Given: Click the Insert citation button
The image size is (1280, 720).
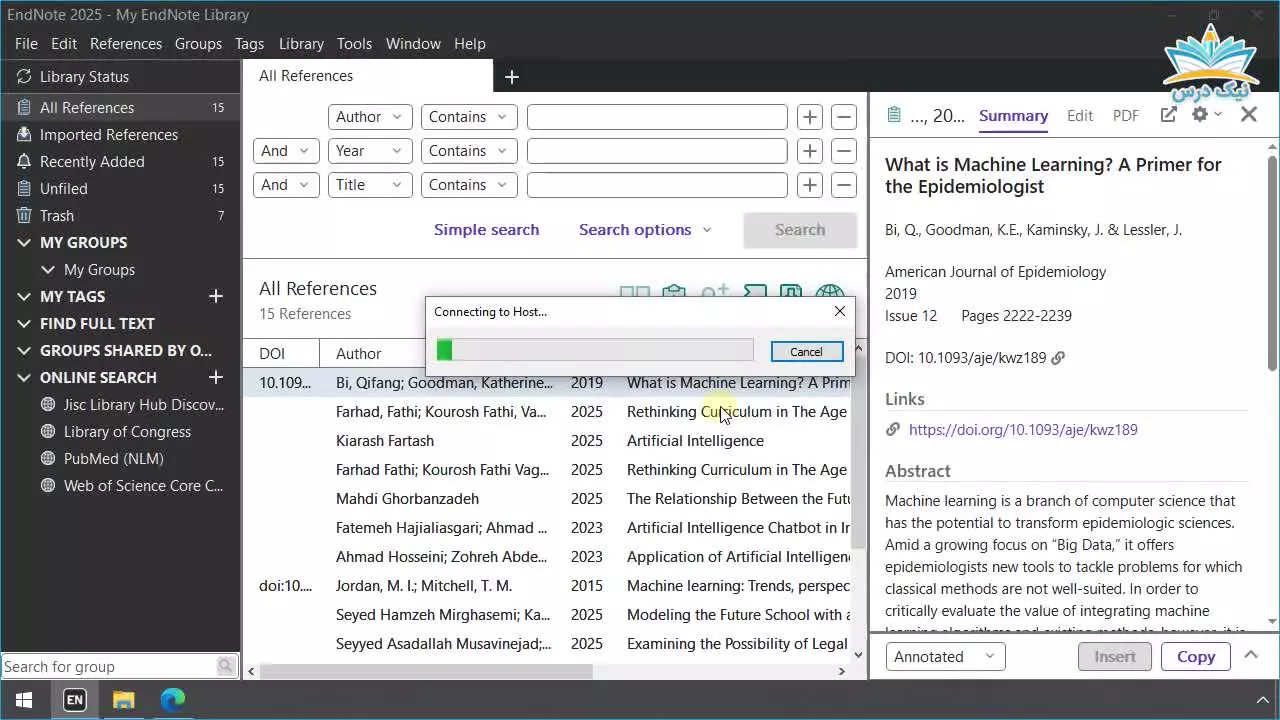Looking at the screenshot, I should click(1115, 657).
